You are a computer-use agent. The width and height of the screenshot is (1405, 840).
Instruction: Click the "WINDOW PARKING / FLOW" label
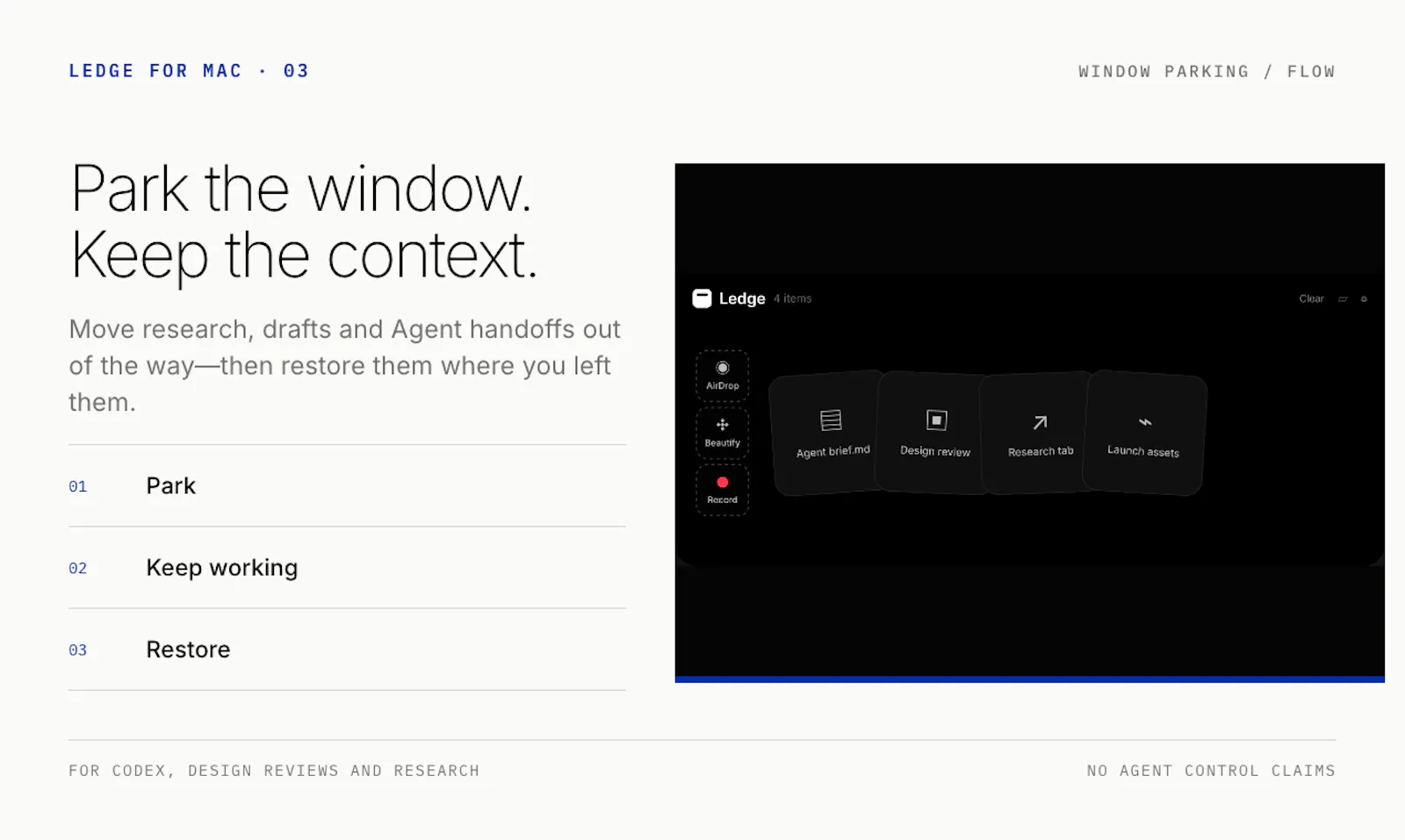coord(1207,72)
